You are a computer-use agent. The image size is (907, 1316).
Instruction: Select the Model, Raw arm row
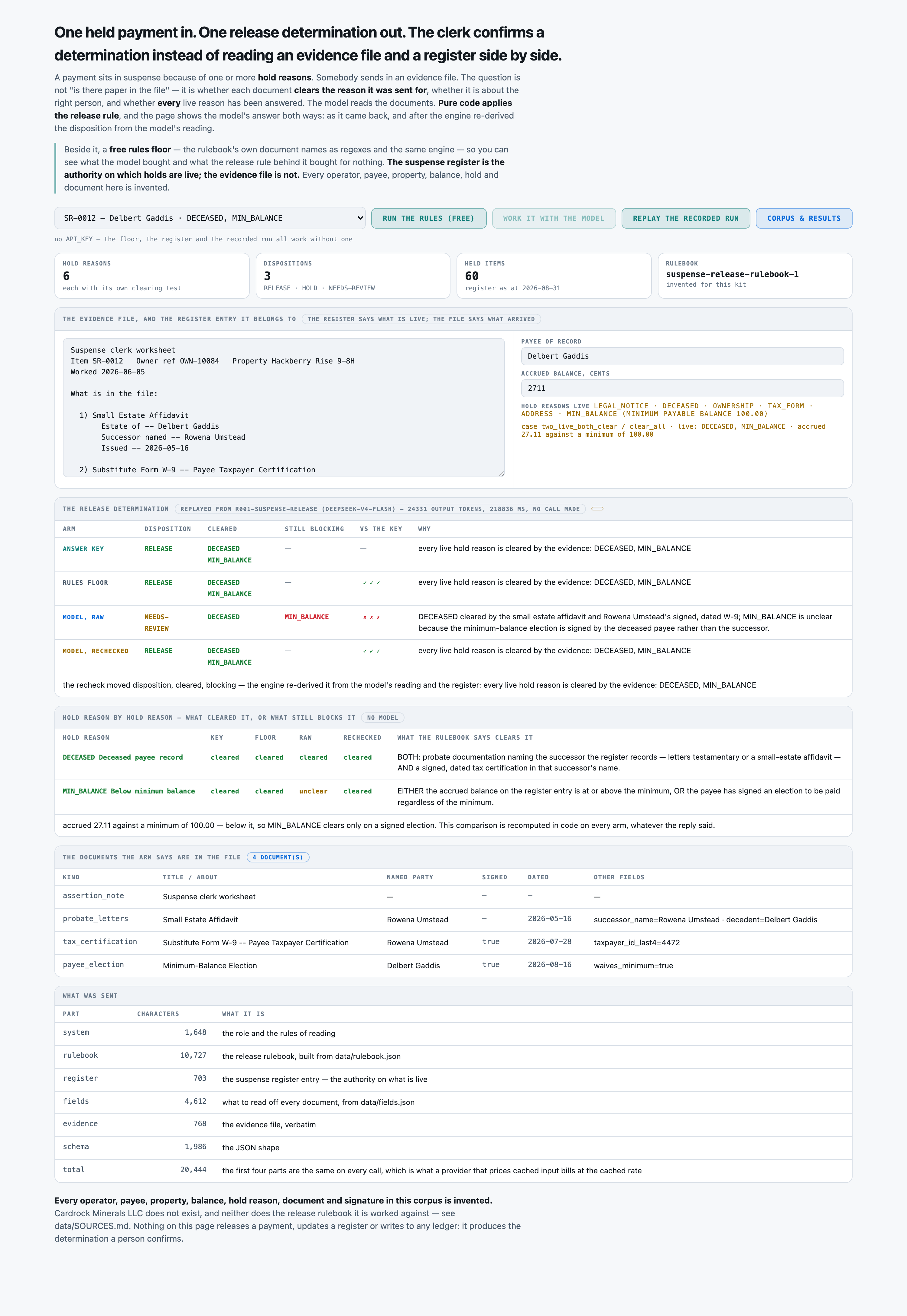point(453,623)
